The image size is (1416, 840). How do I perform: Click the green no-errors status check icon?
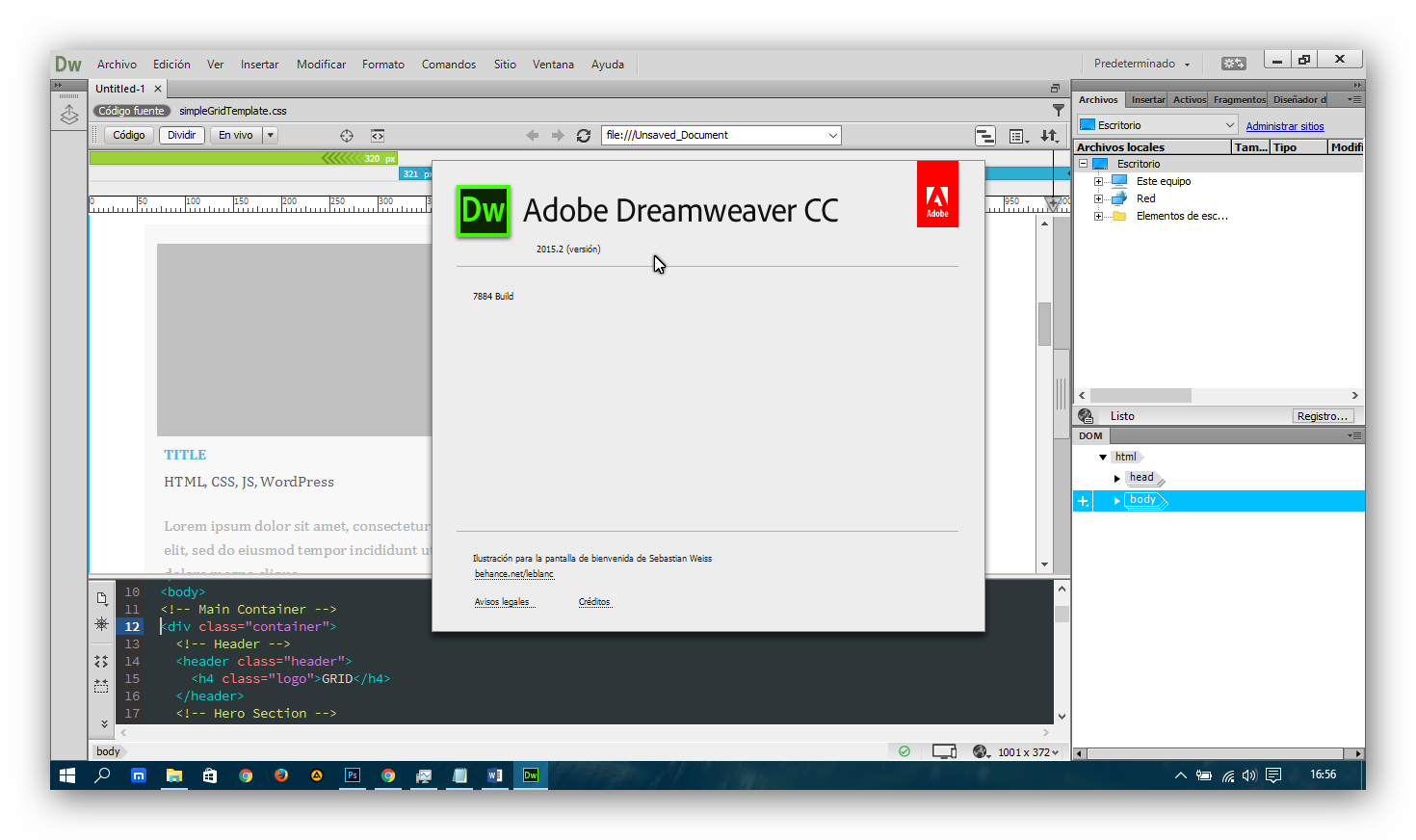pos(905,751)
